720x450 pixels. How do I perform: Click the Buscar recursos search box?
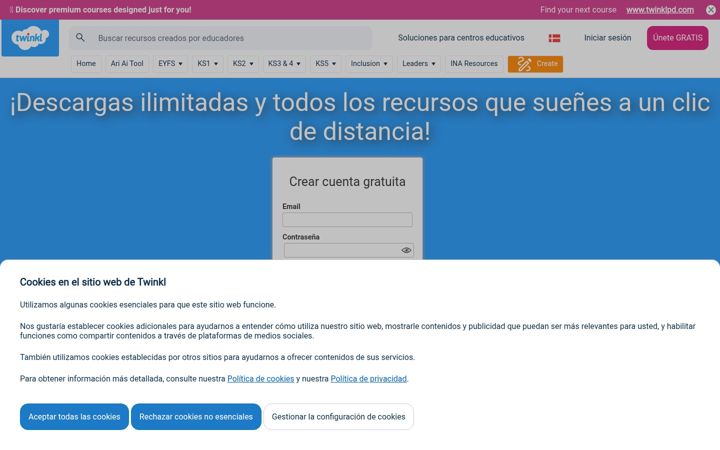pos(220,38)
